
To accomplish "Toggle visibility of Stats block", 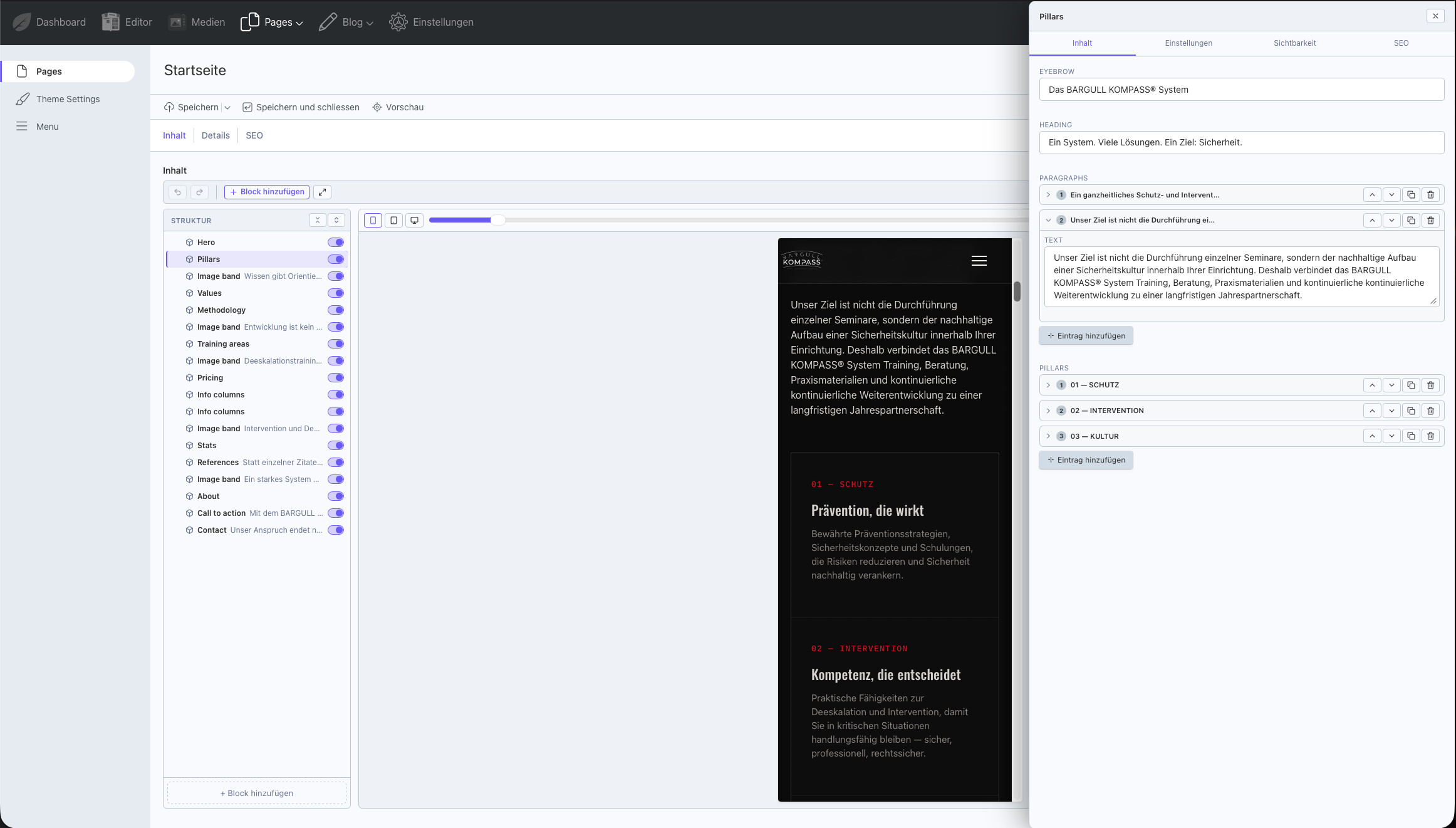I will (x=336, y=446).
